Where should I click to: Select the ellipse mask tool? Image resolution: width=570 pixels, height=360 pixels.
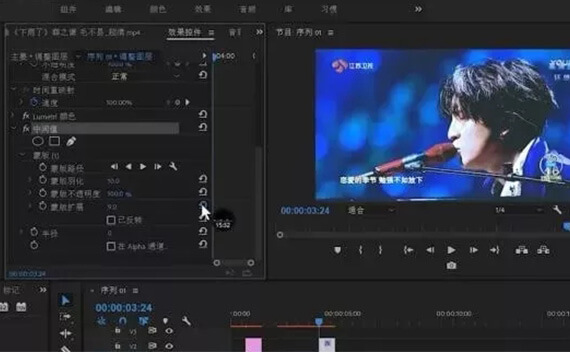[38, 141]
